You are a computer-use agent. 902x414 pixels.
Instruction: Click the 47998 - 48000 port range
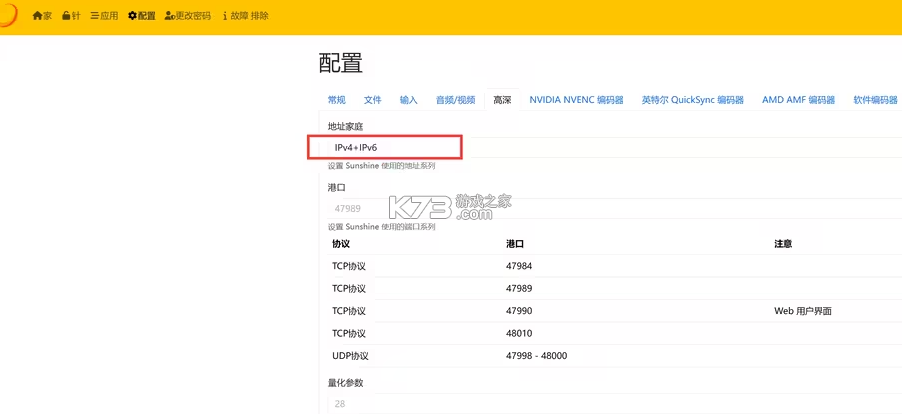click(537, 356)
